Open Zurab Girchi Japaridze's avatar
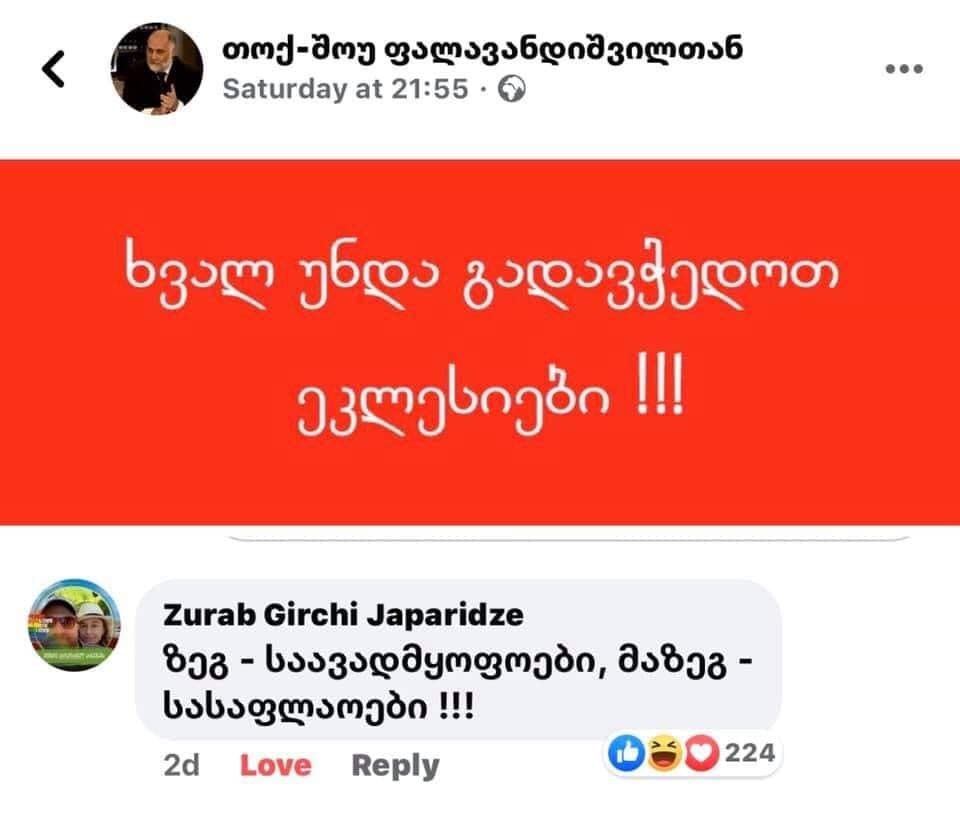Image resolution: width=960 pixels, height=816 pixels. [75, 626]
